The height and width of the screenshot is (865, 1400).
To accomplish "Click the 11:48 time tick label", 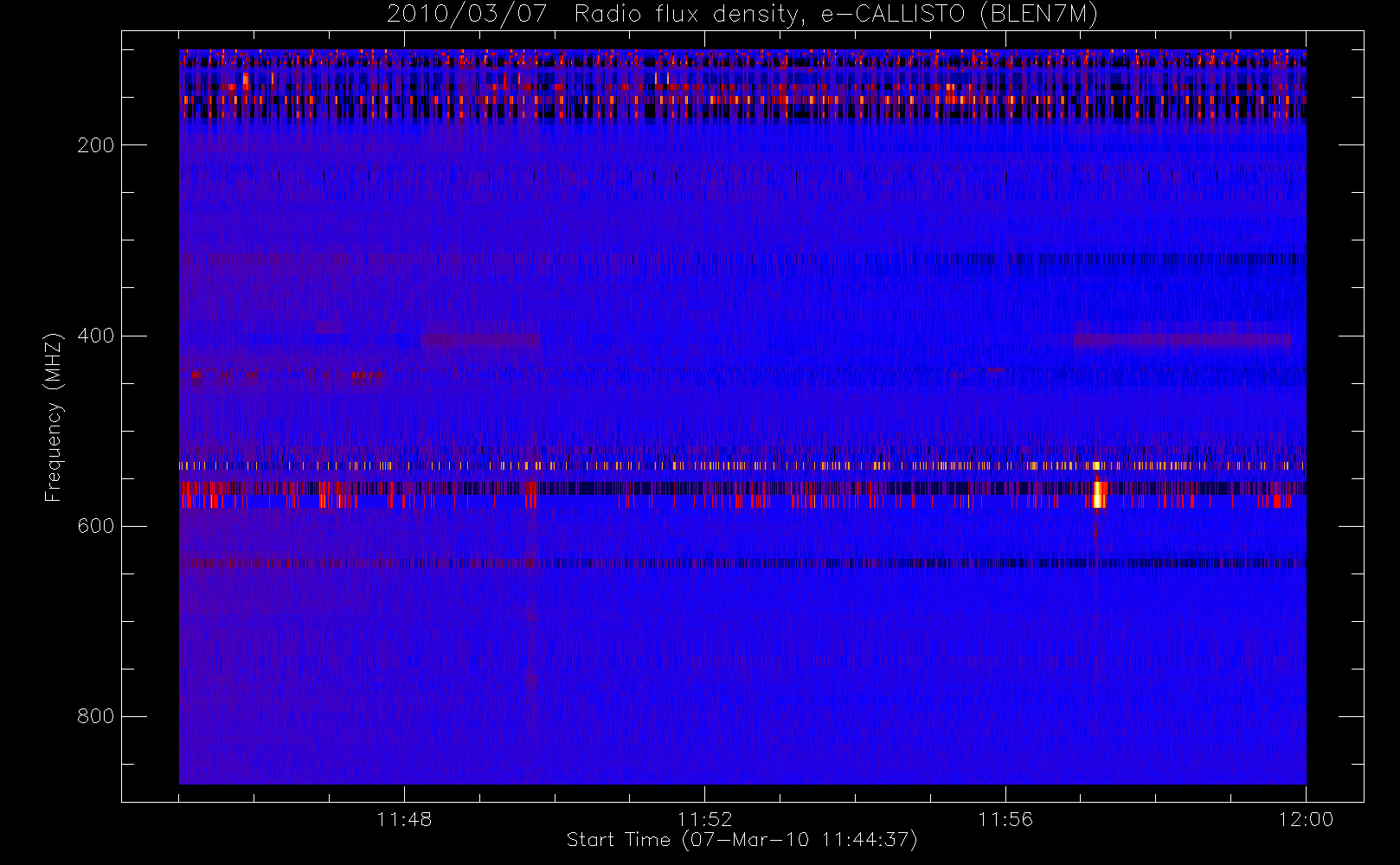I will pyautogui.click(x=404, y=819).
